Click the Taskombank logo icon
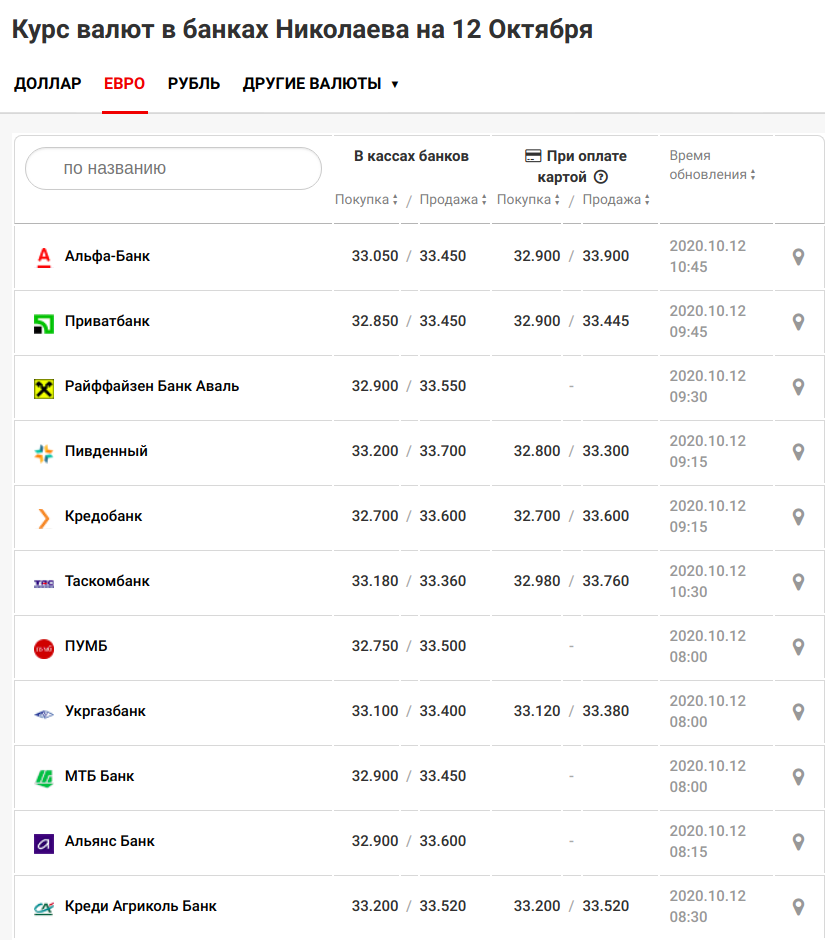The width and height of the screenshot is (825, 940). click(44, 583)
